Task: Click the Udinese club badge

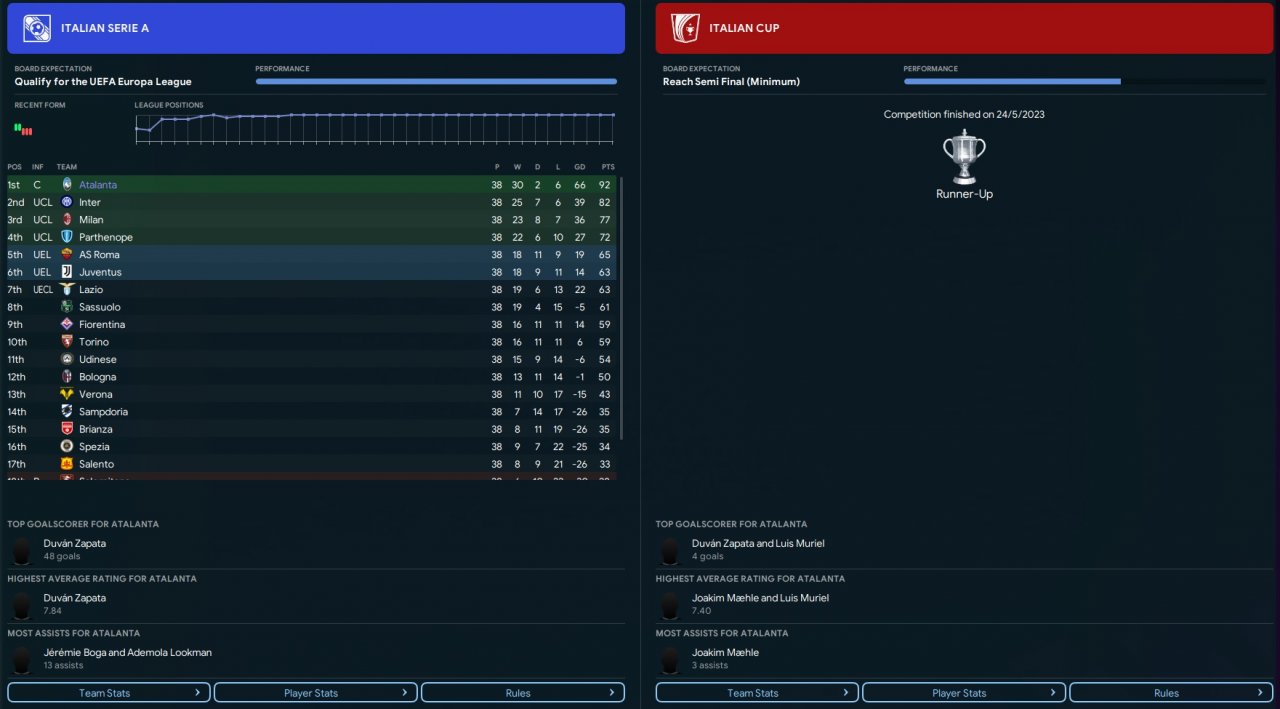Action: pos(67,360)
